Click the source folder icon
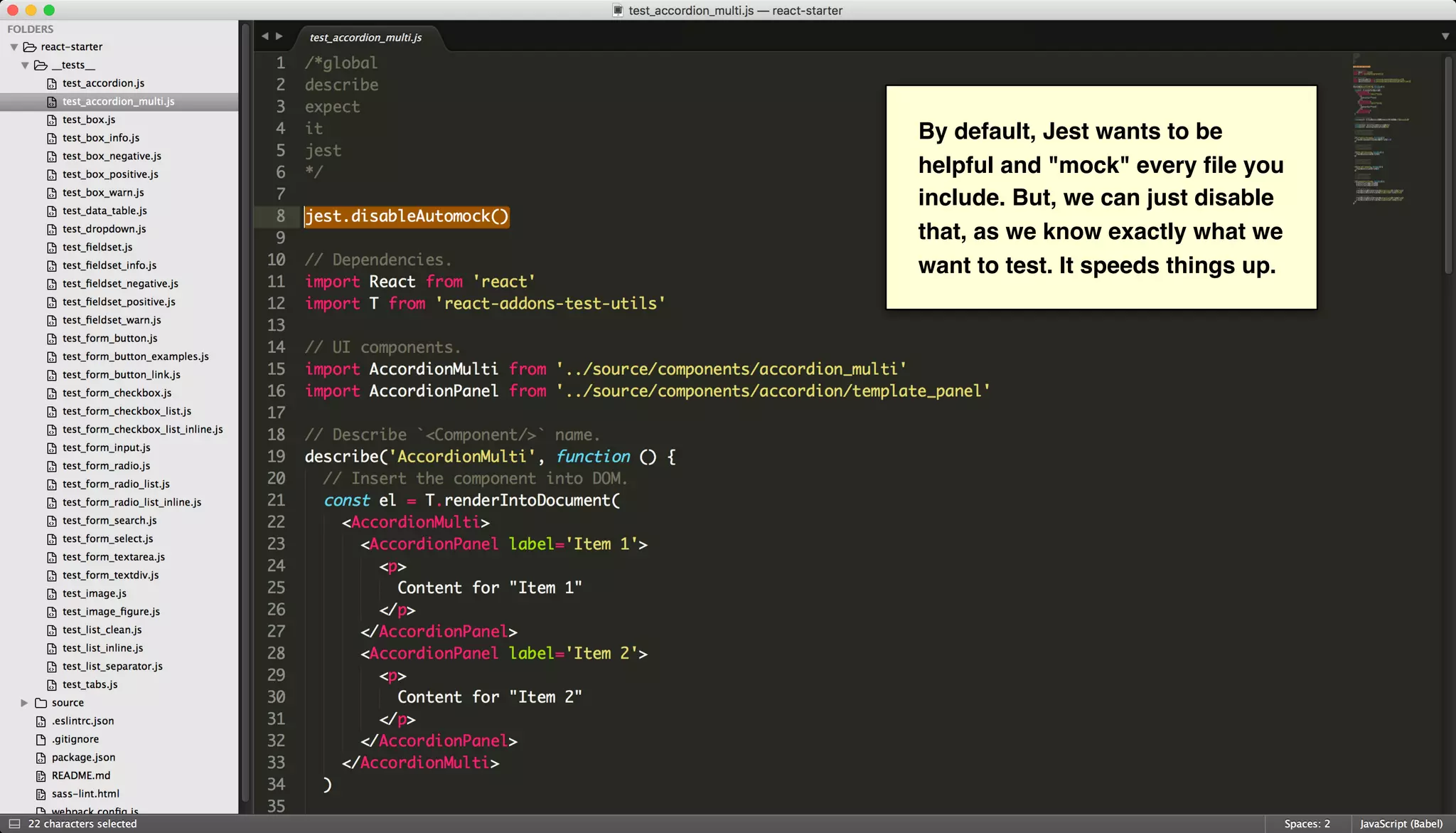The image size is (1456, 833). 41,703
